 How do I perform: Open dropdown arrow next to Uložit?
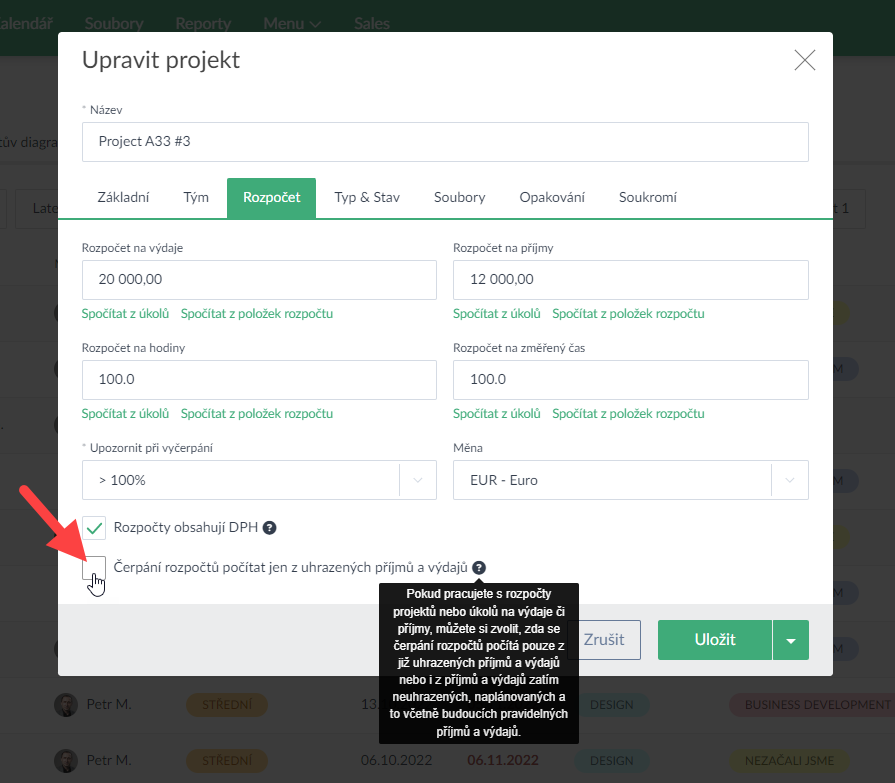click(x=791, y=640)
